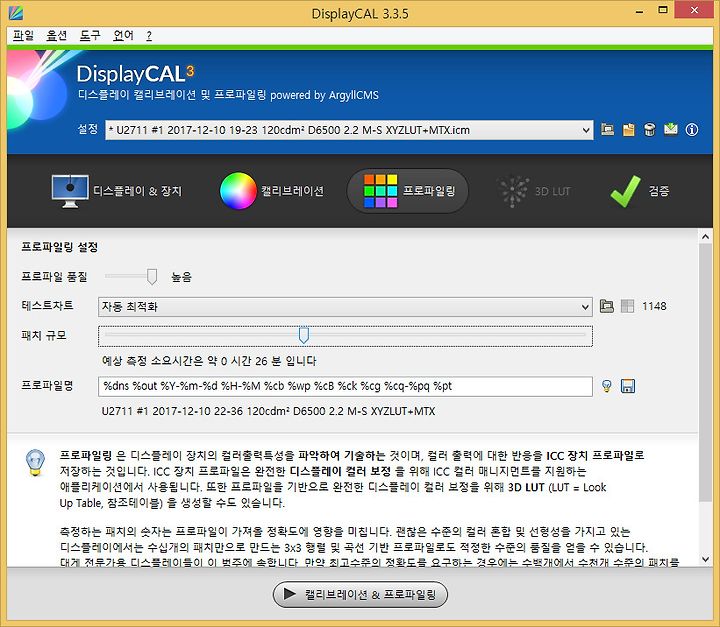Click the color wheel Calibration icon
720x627 pixels.
point(238,191)
